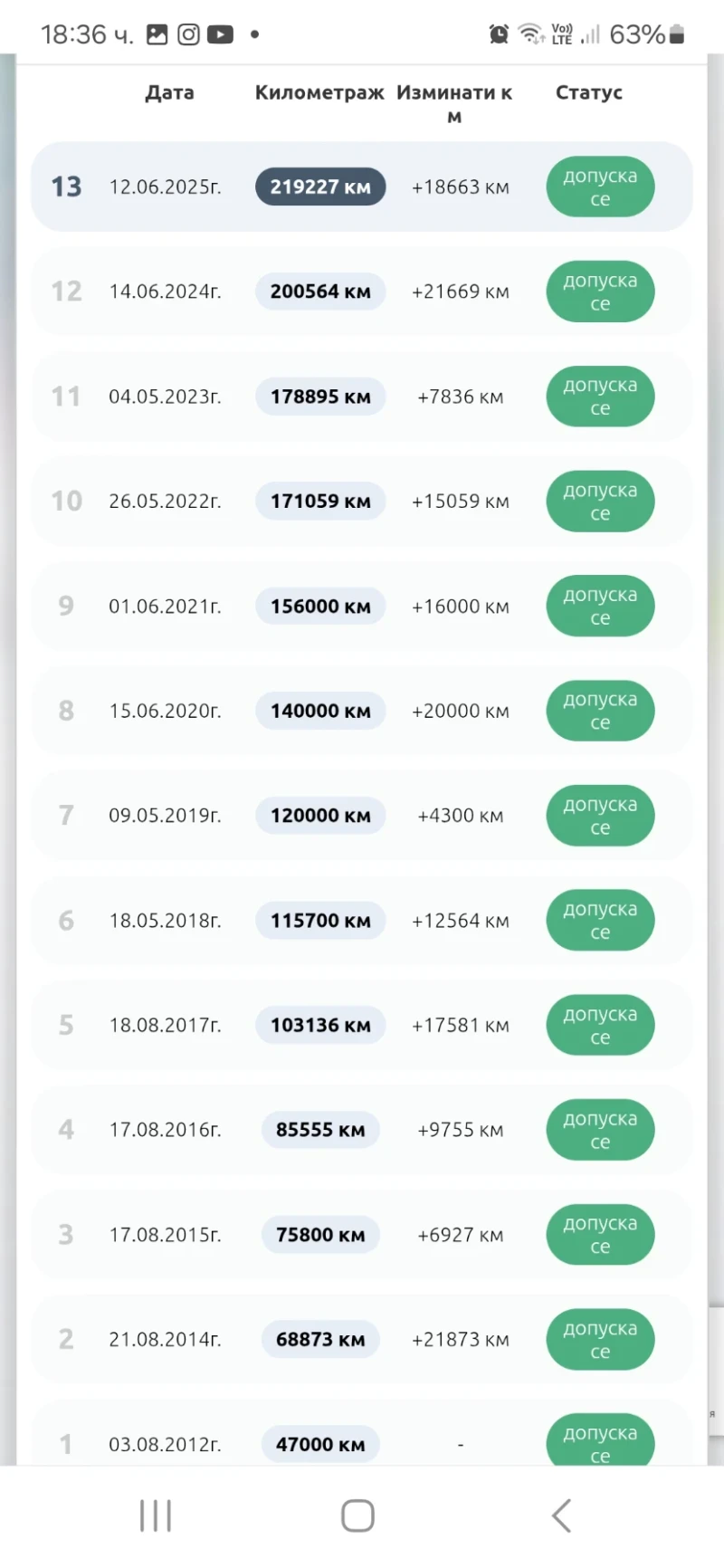Tap the YouTube notification icon
Screen dimensions: 724x1568
point(220,34)
